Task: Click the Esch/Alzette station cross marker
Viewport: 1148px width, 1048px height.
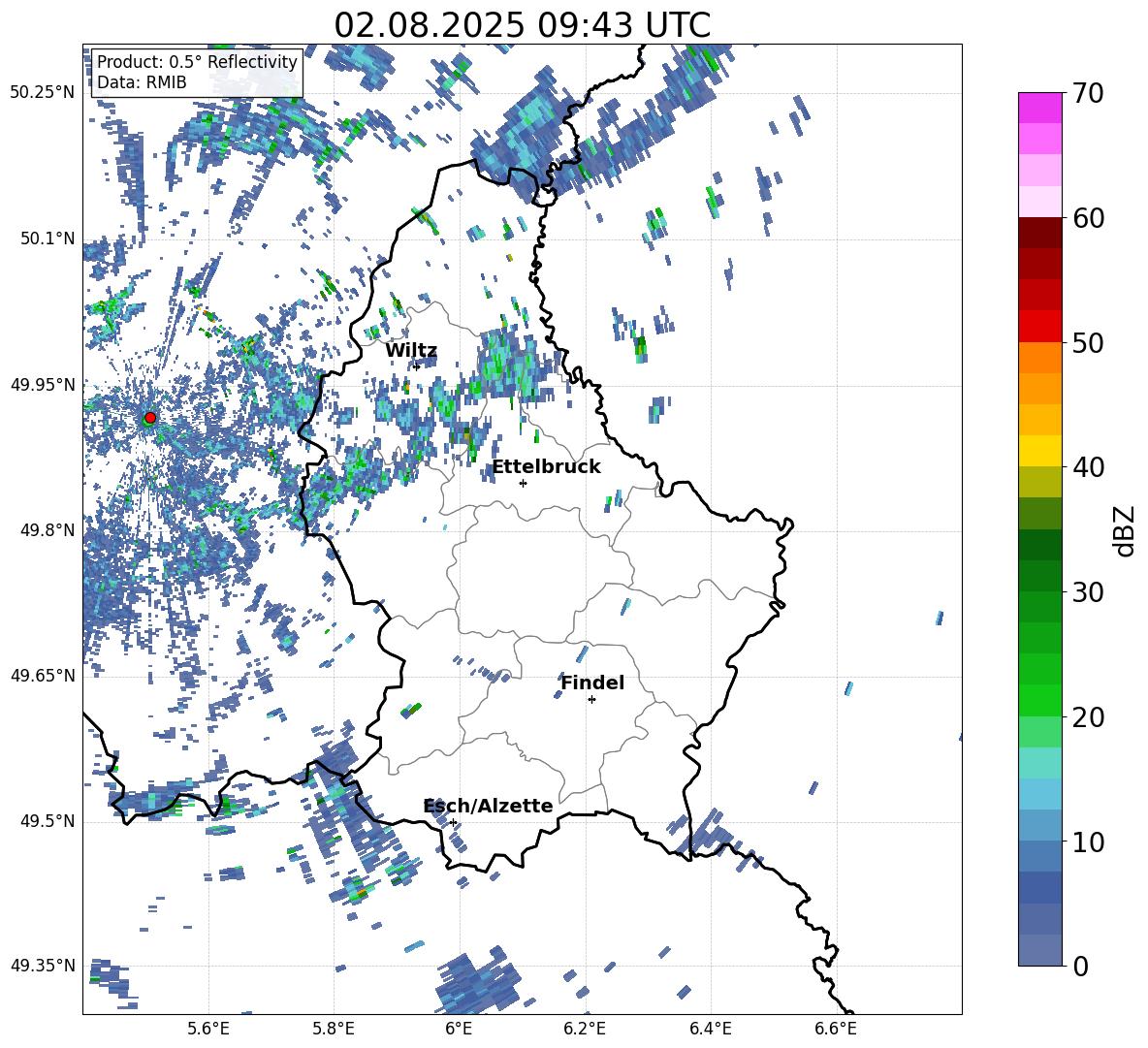Action: coord(453,822)
